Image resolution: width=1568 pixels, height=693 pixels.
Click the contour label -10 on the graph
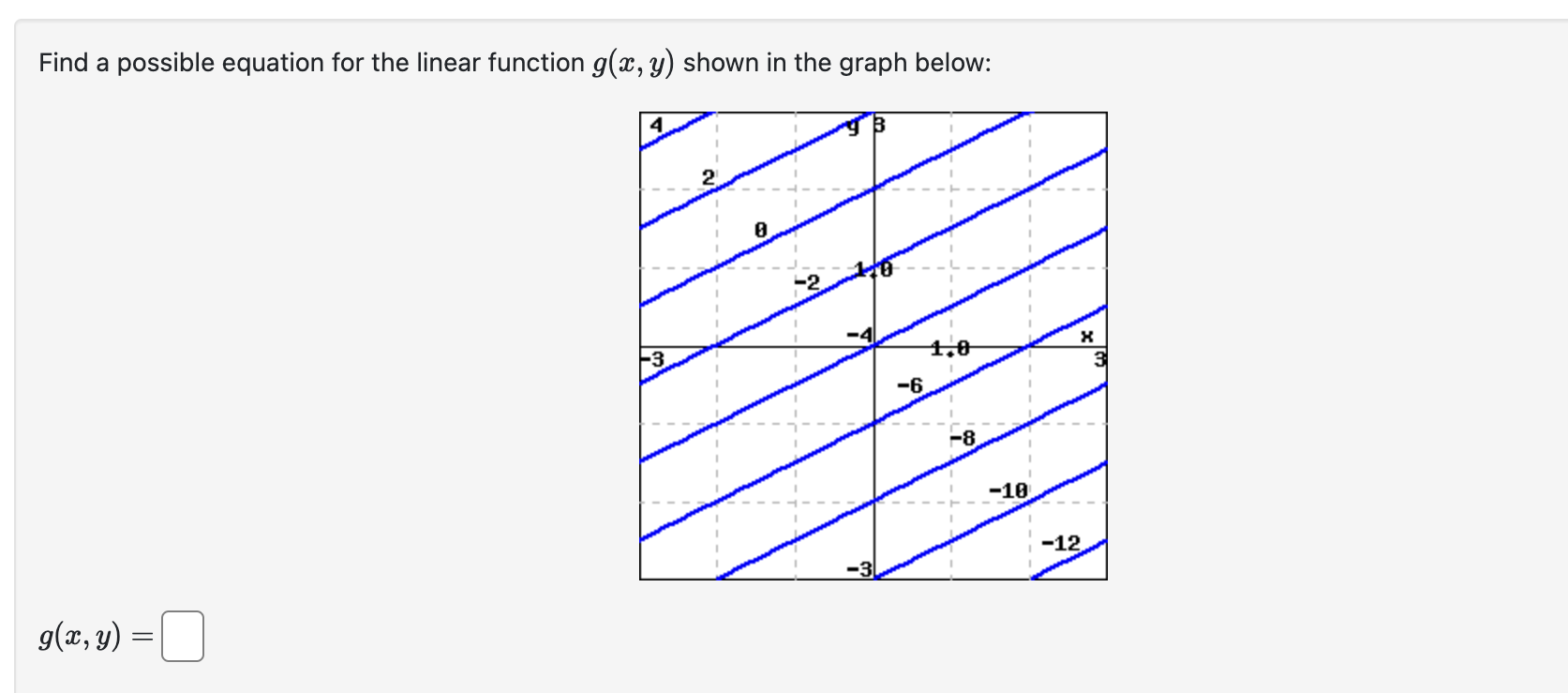[x=1008, y=490]
